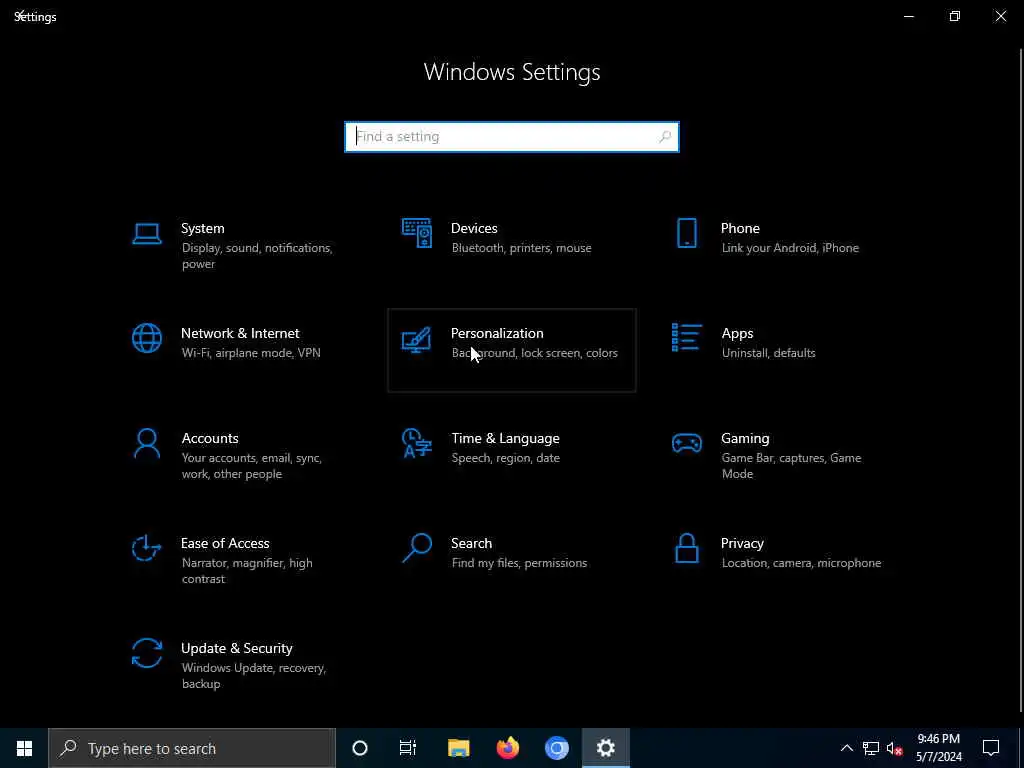Show hidden tray icons chevron
The height and width of the screenshot is (768, 1024).
tap(846, 748)
